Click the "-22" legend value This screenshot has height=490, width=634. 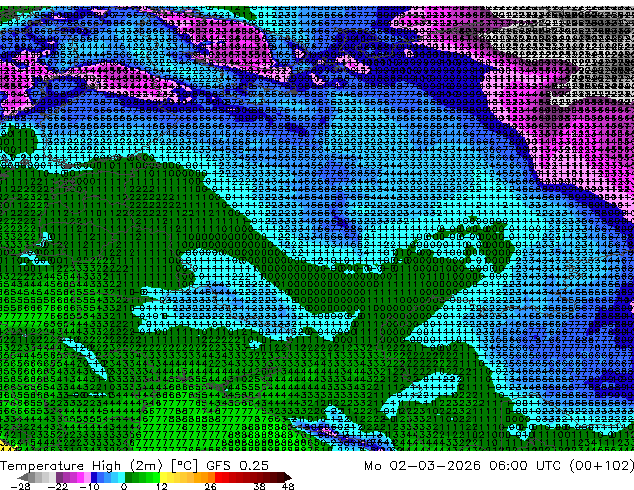pyautogui.click(x=57, y=486)
